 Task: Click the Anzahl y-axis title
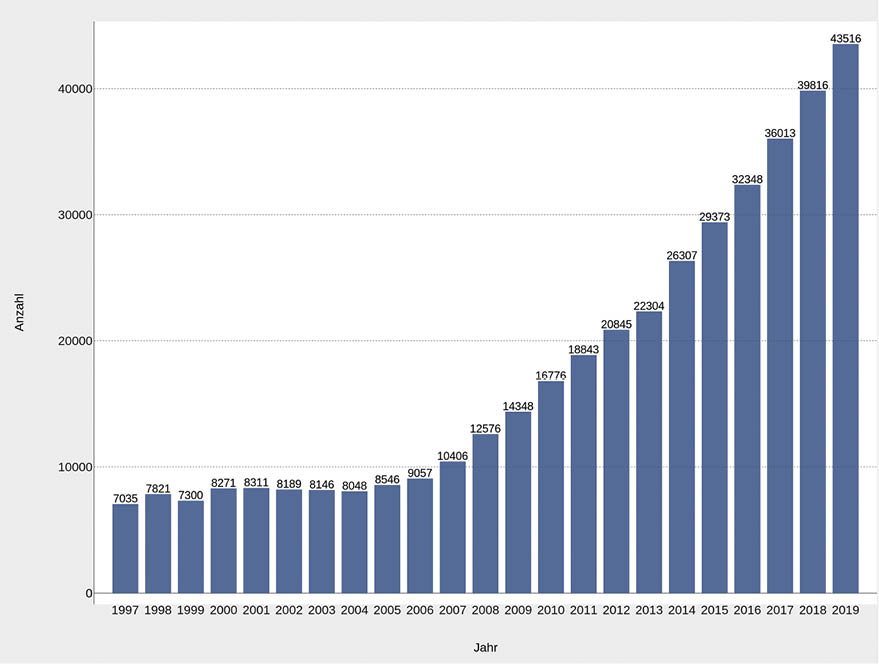pyautogui.click(x=19, y=312)
